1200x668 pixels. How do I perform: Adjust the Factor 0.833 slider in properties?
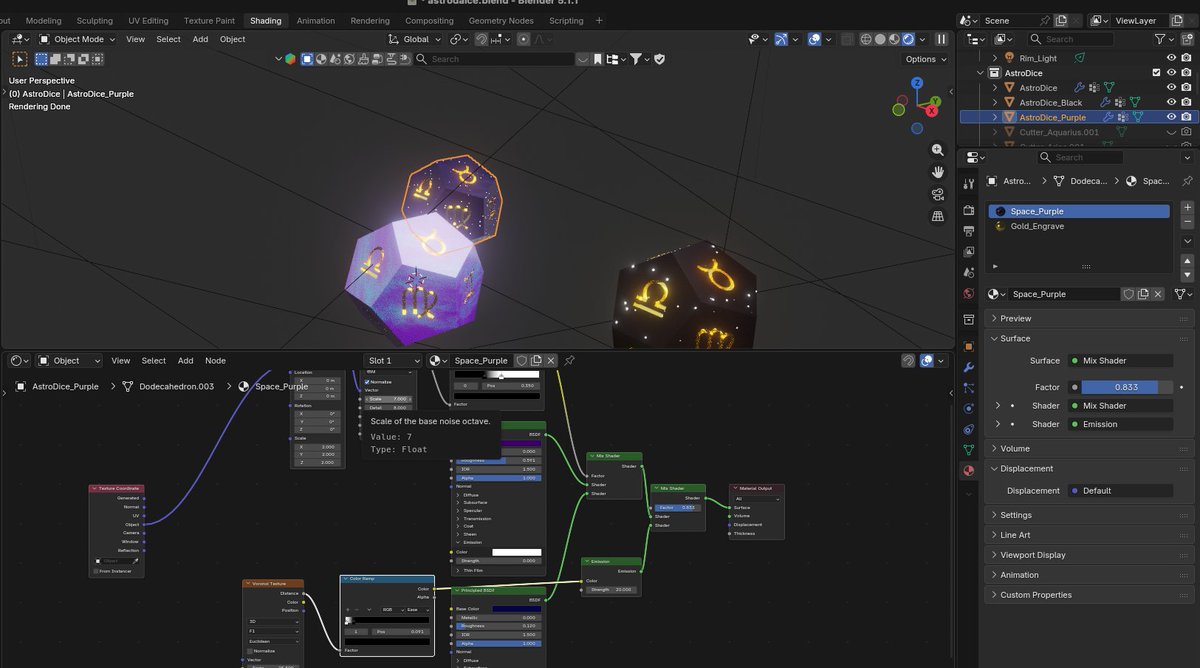[1126, 387]
